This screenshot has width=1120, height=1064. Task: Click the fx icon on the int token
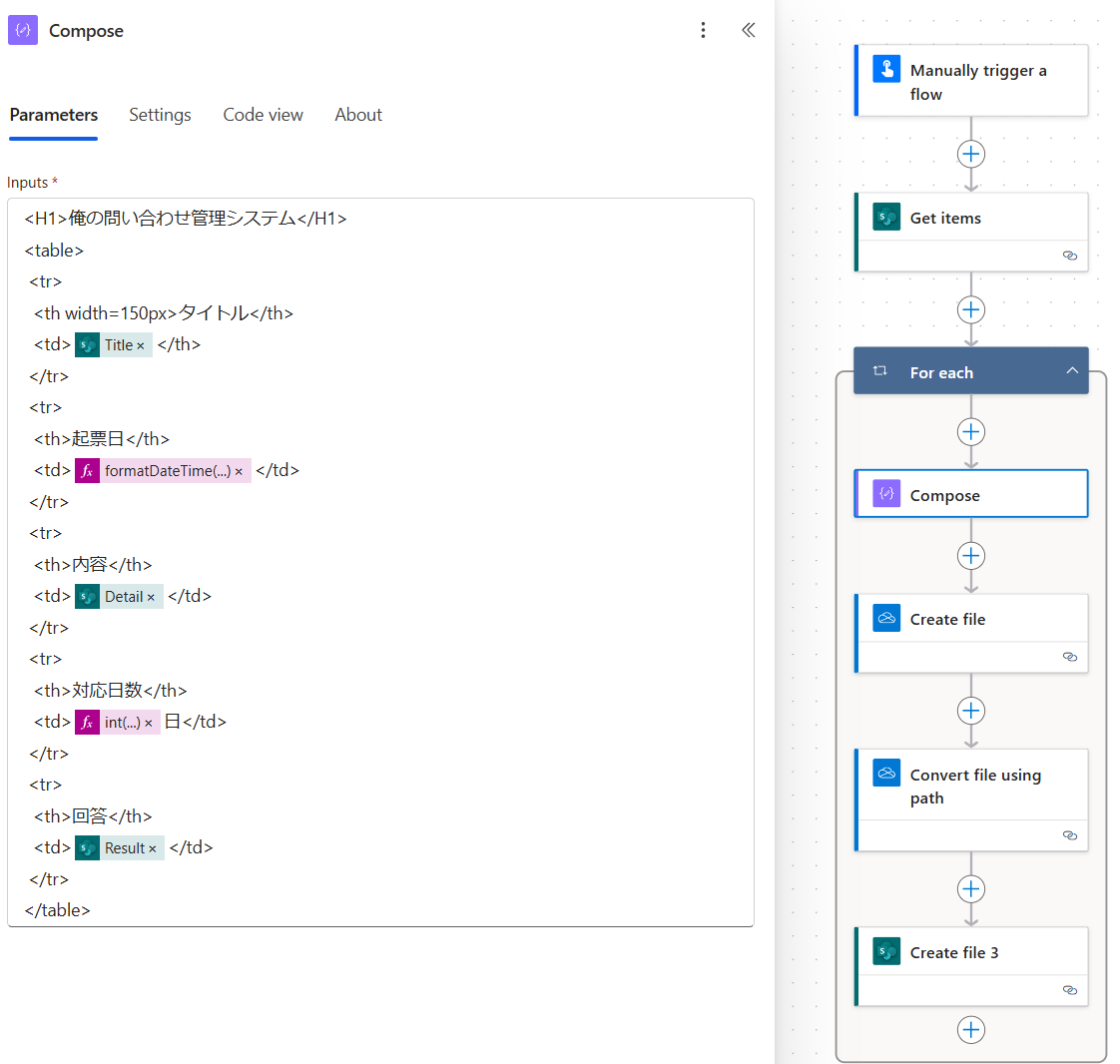click(x=87, y=722)
